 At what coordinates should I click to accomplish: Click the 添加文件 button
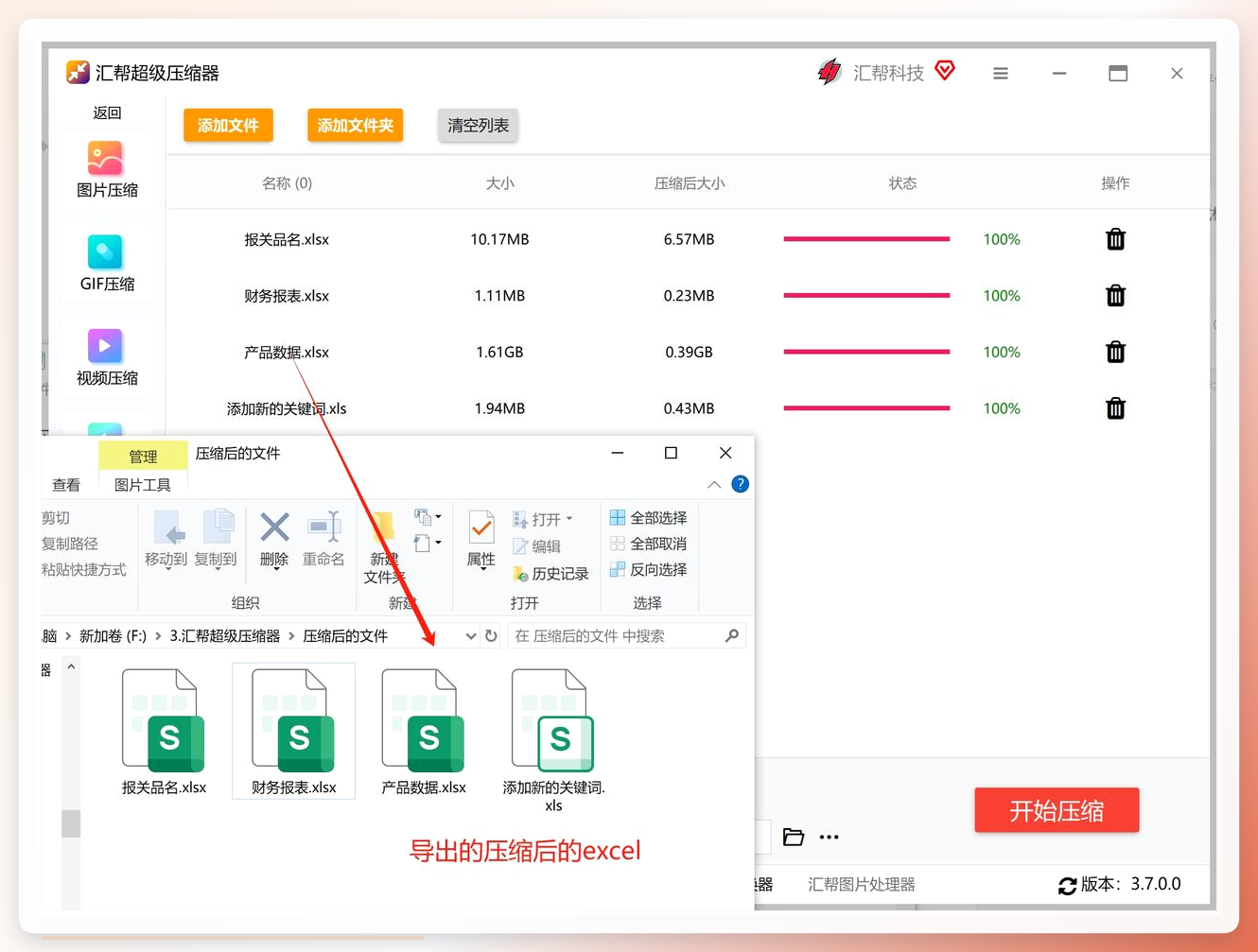[228, 126]
